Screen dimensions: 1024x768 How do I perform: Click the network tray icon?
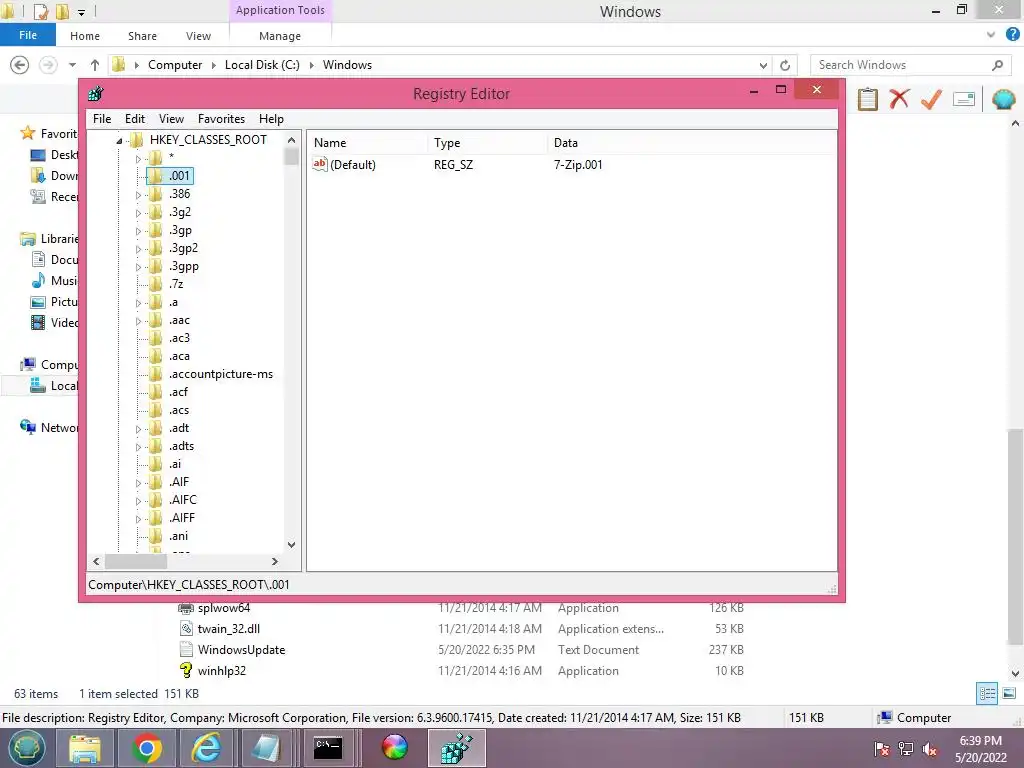pyautogui.click(x=906, y=750)
